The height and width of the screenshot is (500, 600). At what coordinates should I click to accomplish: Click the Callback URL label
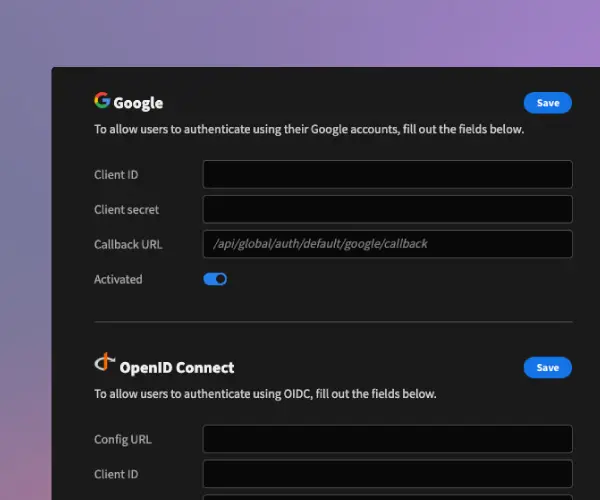128,244
